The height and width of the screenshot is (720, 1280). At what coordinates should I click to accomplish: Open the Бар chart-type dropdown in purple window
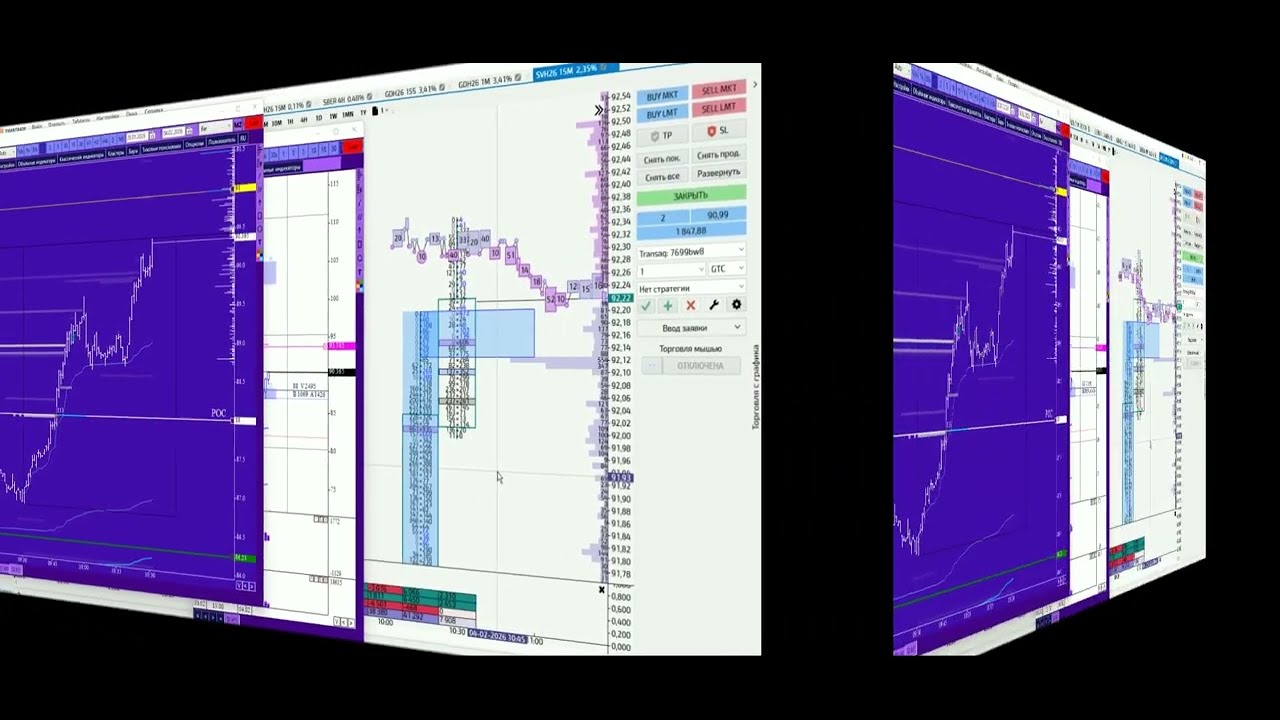click(x=215, y=128)
